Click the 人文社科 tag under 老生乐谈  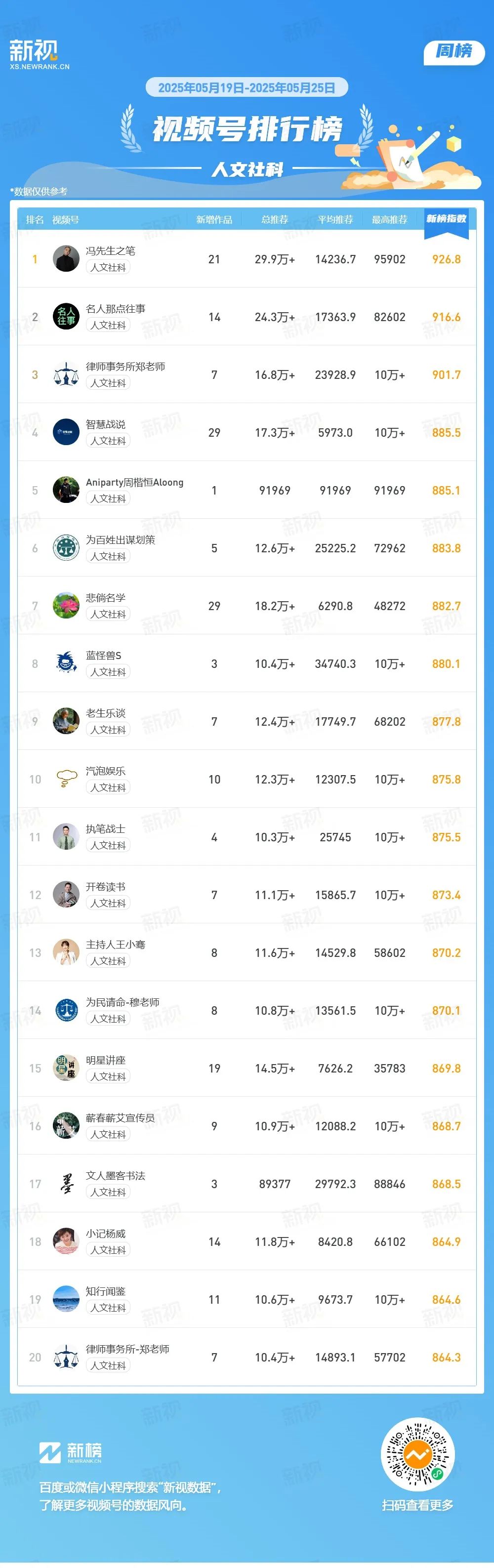coord(108,730)
